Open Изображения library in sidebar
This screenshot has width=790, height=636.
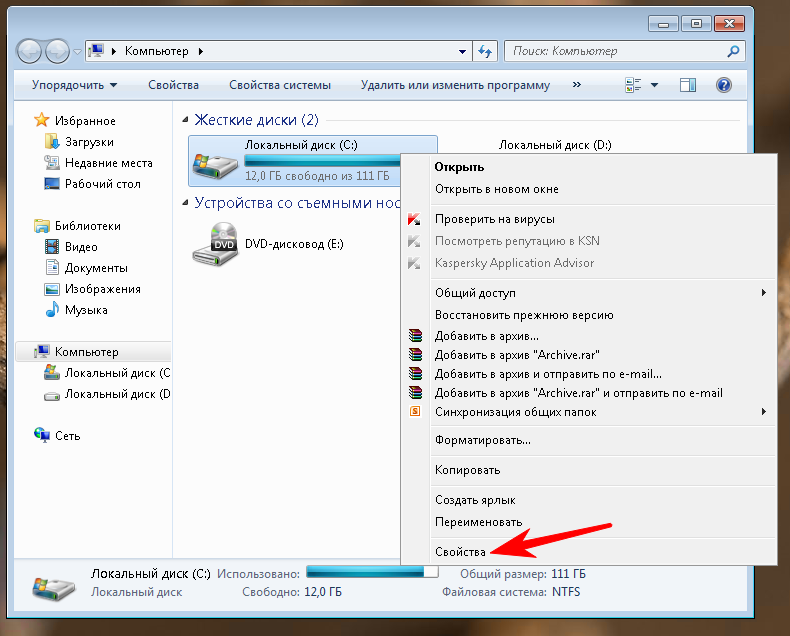point(102,289)
